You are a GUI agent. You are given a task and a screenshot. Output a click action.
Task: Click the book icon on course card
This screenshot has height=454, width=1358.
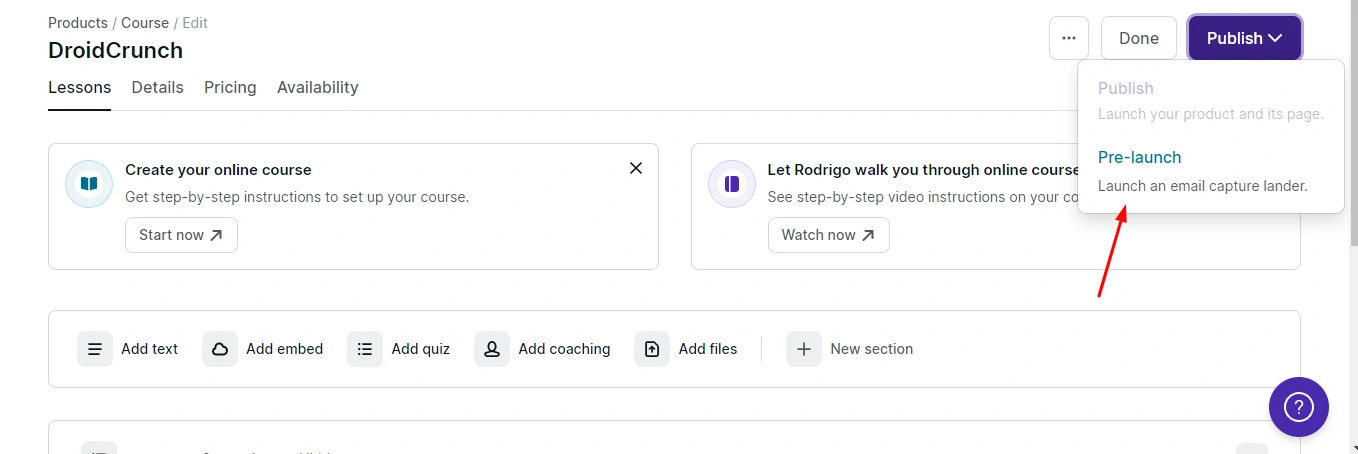(x=89, y=184)
